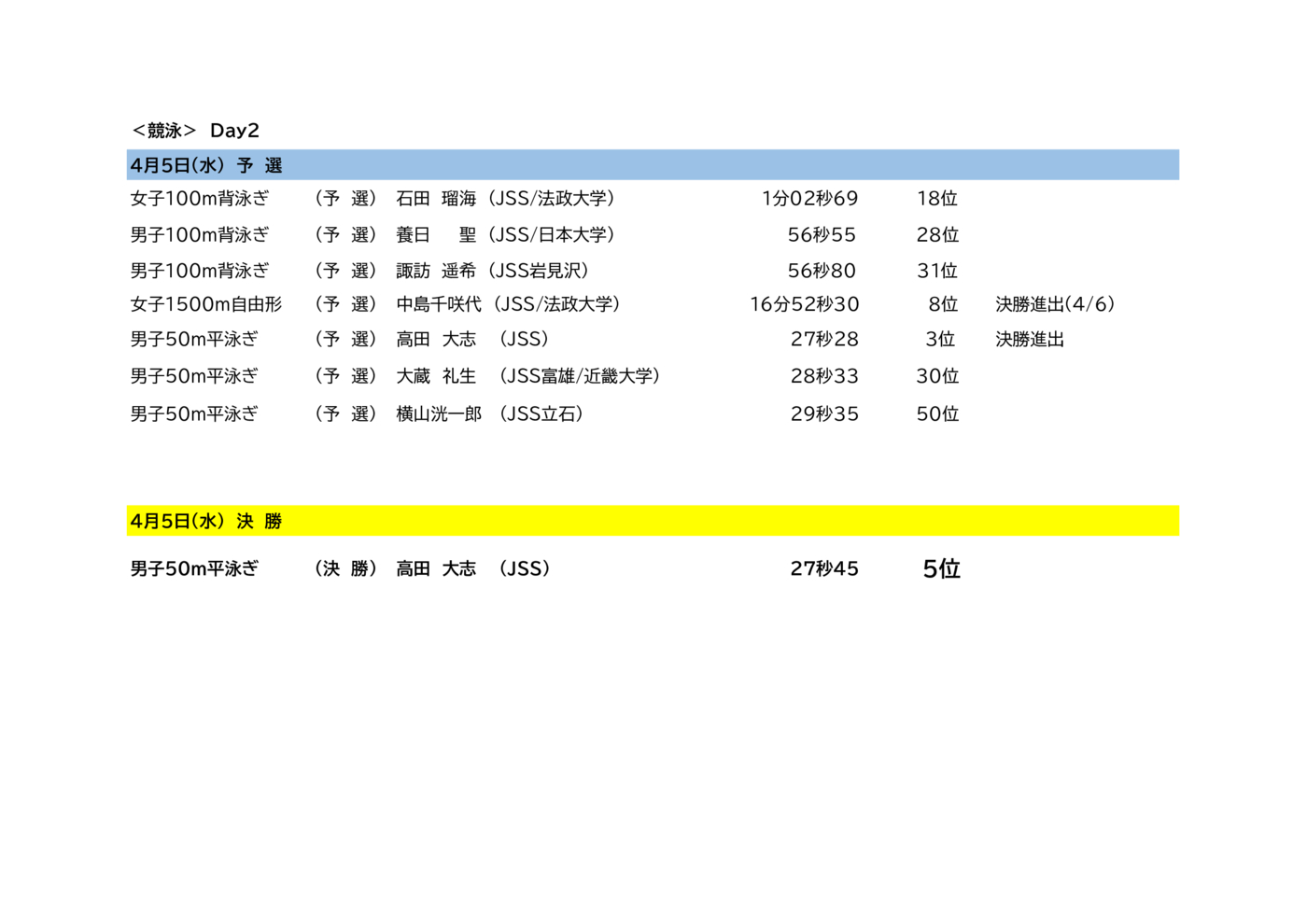Select the time '29秒35'
The image size is (1307, 924).
[824, 413]
